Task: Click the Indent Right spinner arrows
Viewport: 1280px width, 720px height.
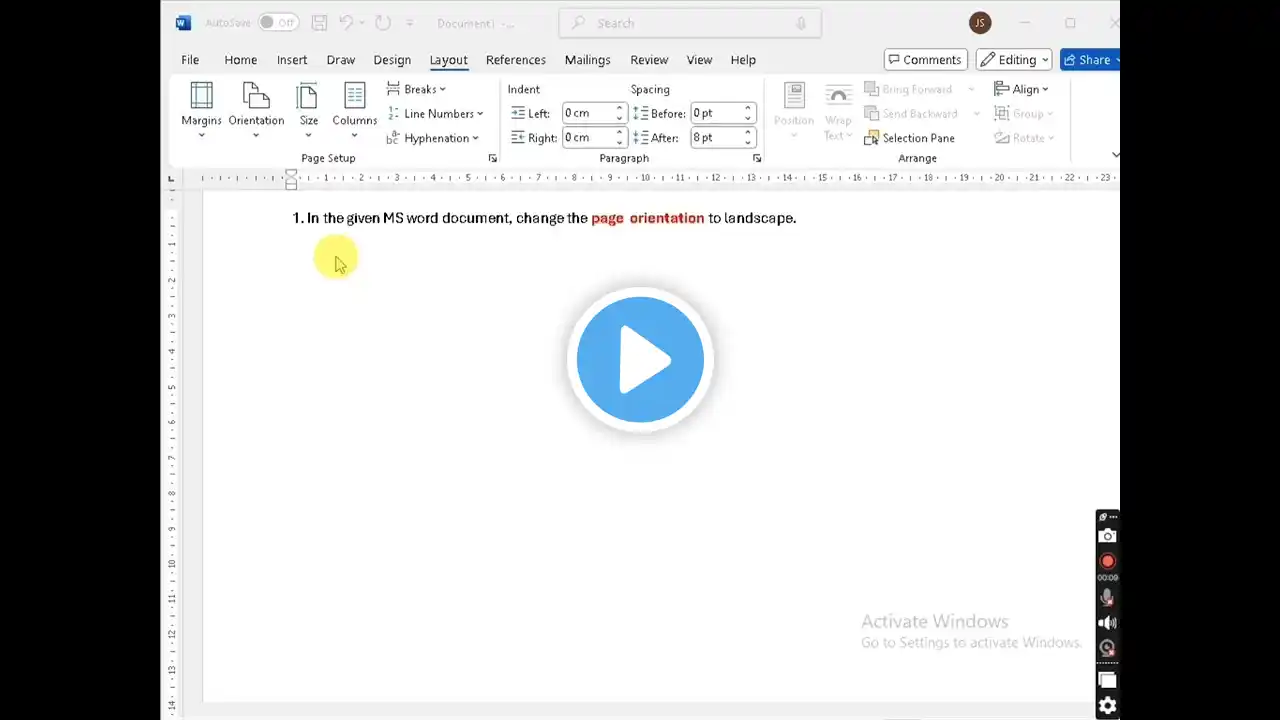Action: tap(620, 137)
